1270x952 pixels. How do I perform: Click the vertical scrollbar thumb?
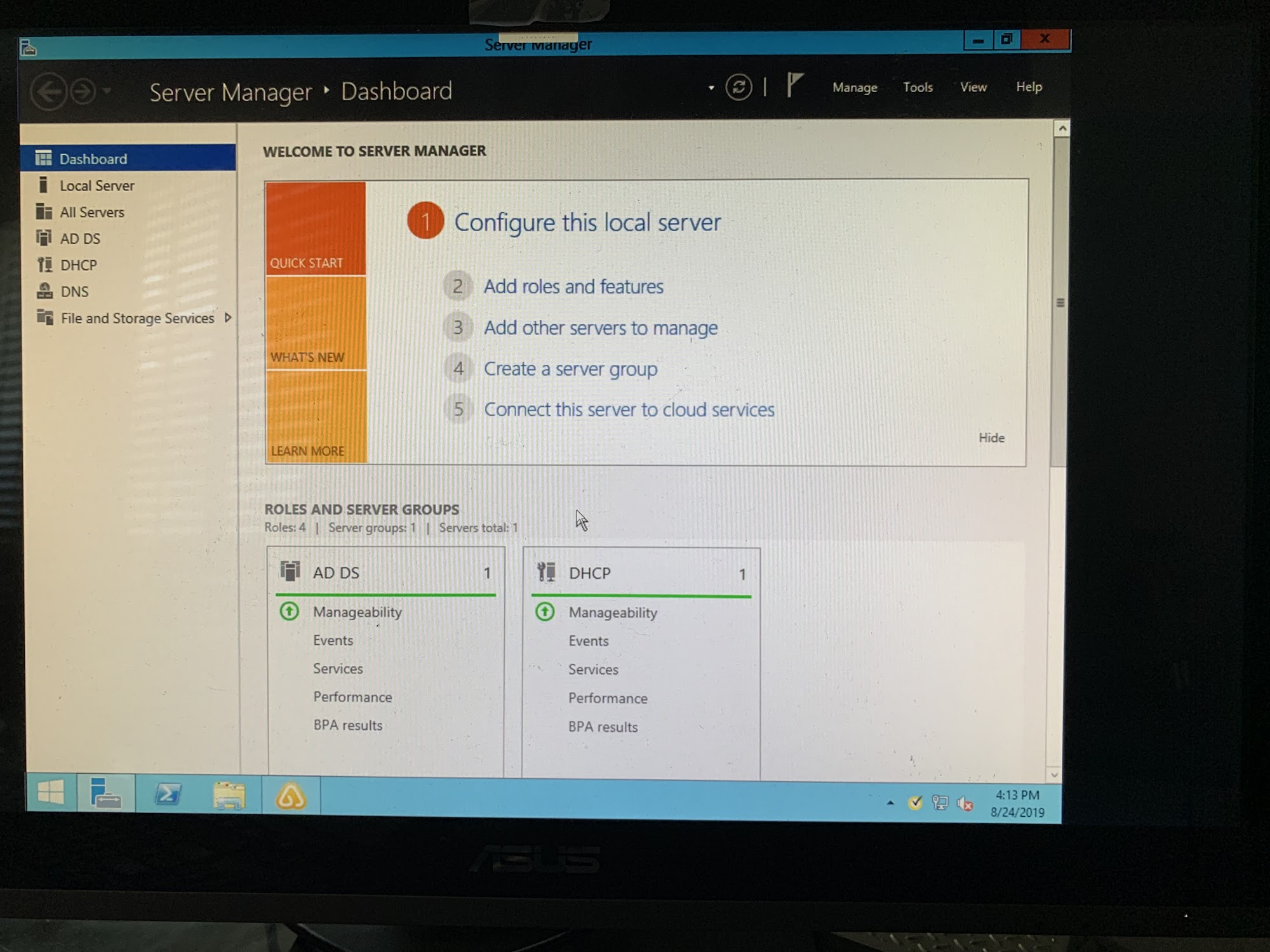[1059, 302]
